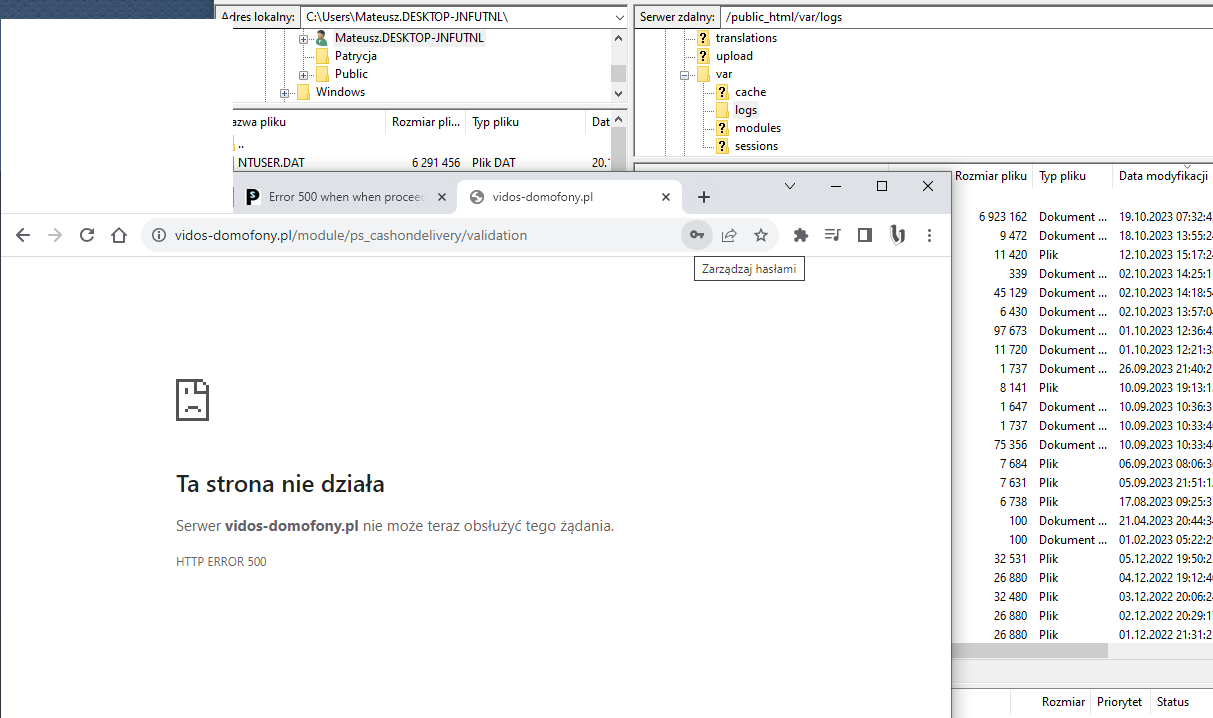
Task: Open media controls icon in Chrome toolbar
Action: [832, 235]
